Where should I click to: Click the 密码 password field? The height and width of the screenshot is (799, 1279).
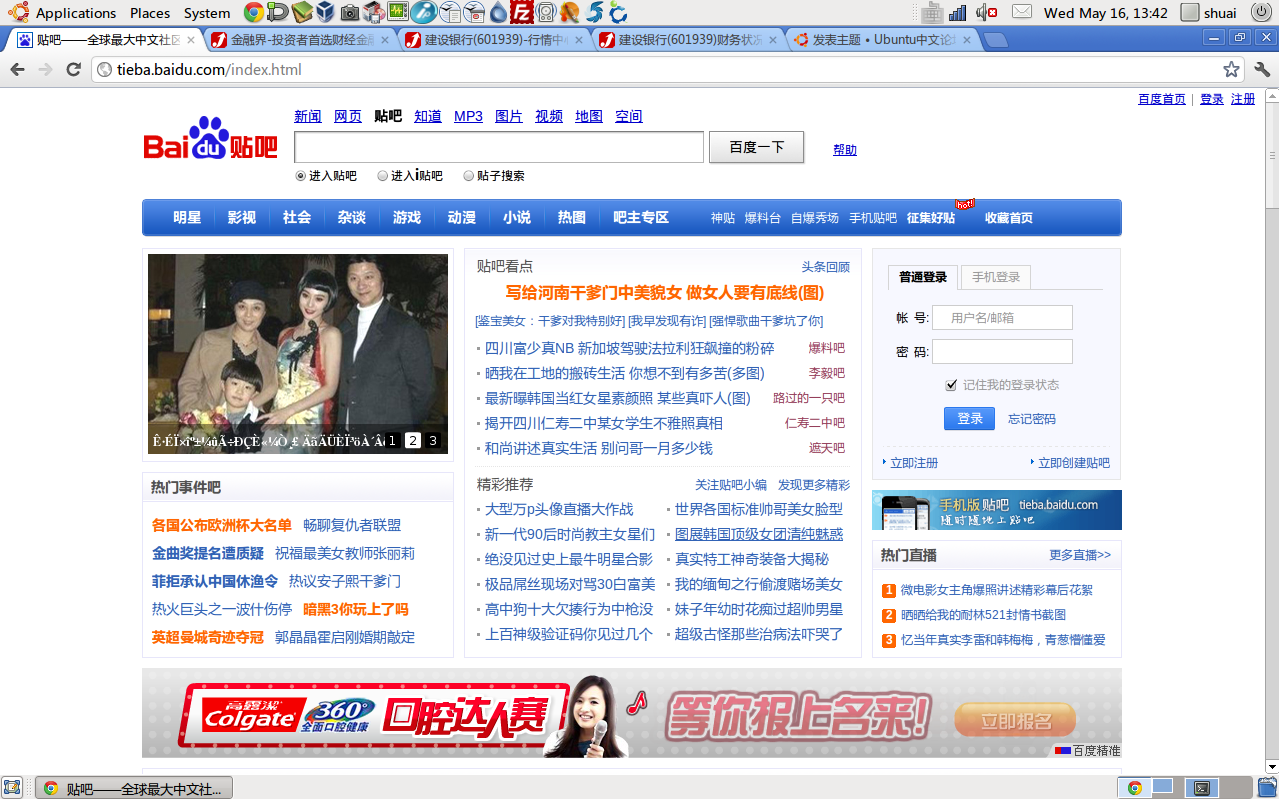(1002, 352)
